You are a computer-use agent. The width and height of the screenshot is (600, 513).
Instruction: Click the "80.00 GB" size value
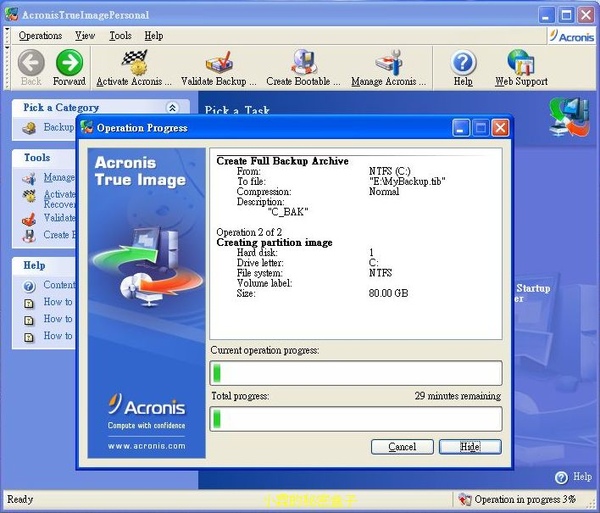point(388,293)
